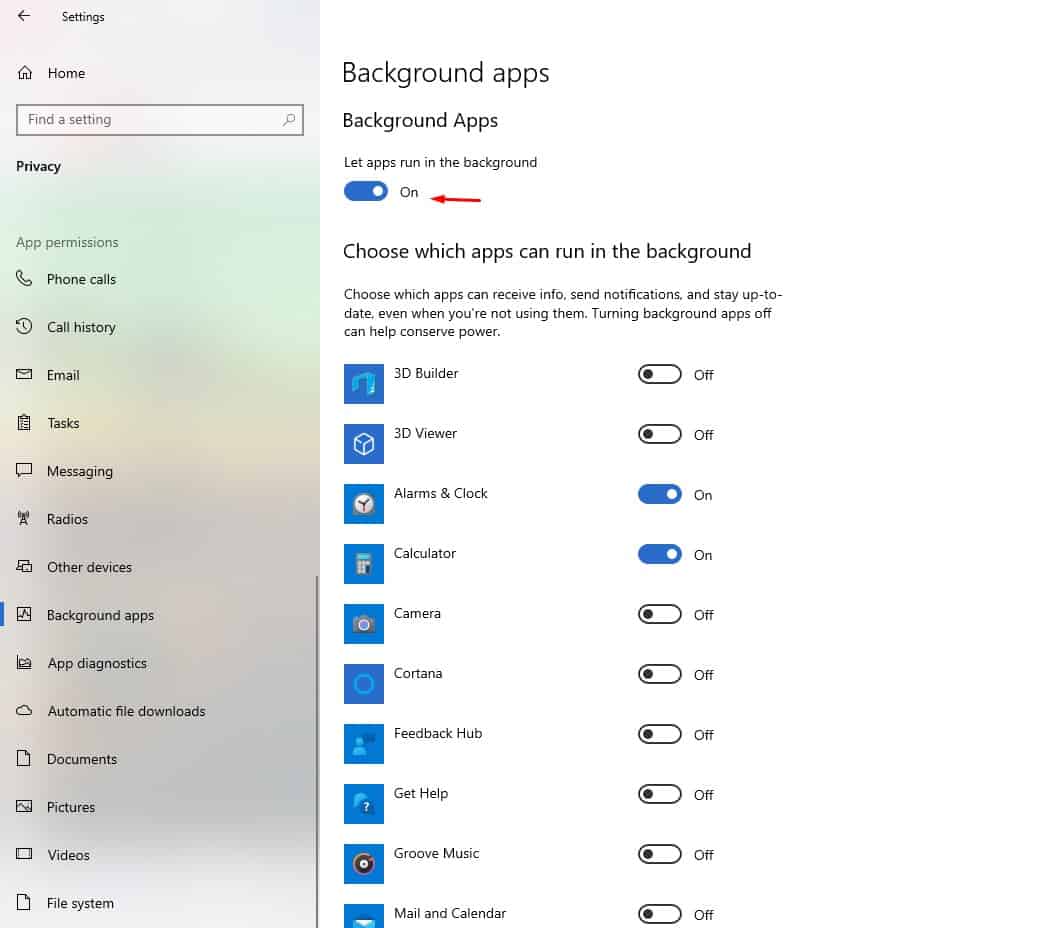1041x928 pixels.
Task: Open the Phone calls privacy page
Action: pyautogui.click(x=81, y=279)
